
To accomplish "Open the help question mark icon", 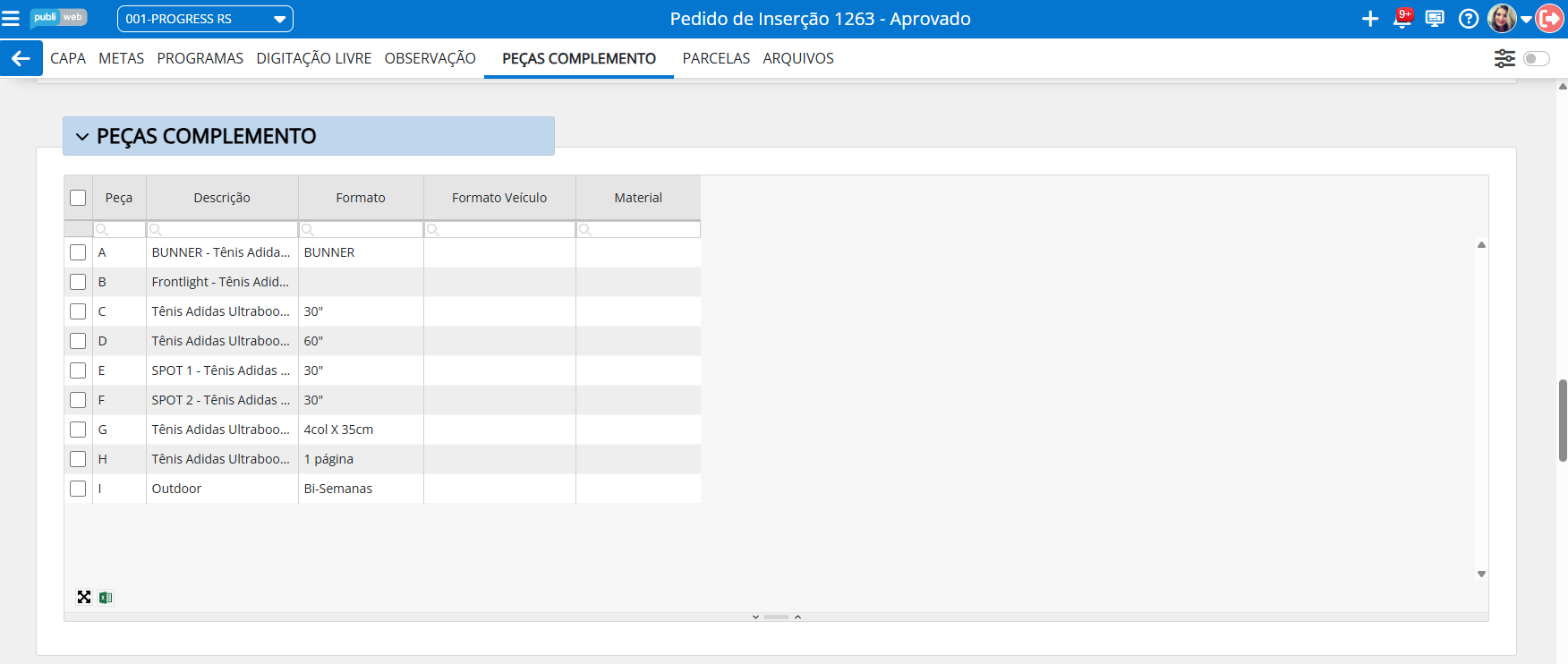I will point(1468,19).
